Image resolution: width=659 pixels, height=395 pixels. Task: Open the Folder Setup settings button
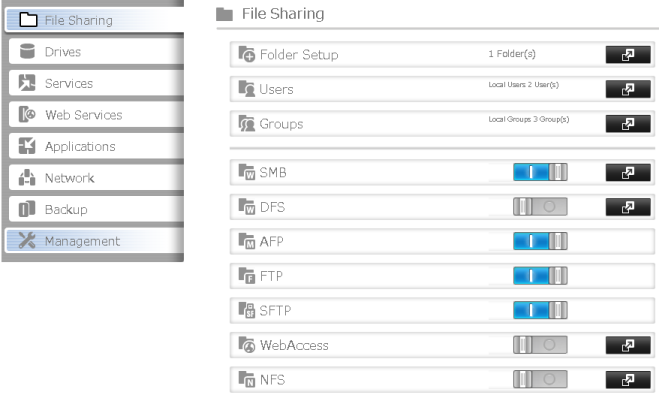pyautogui.click(x=628, y=55)
